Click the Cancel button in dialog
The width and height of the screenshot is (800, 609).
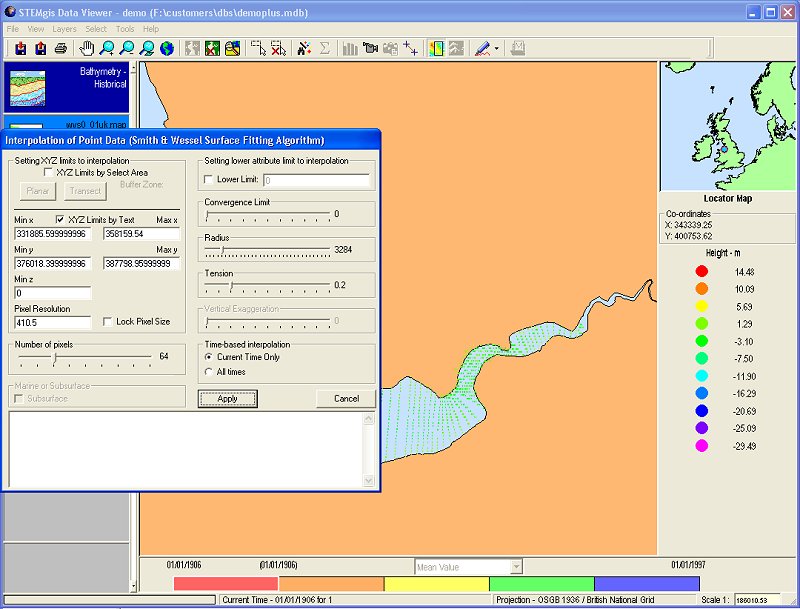tap(346, 398)
